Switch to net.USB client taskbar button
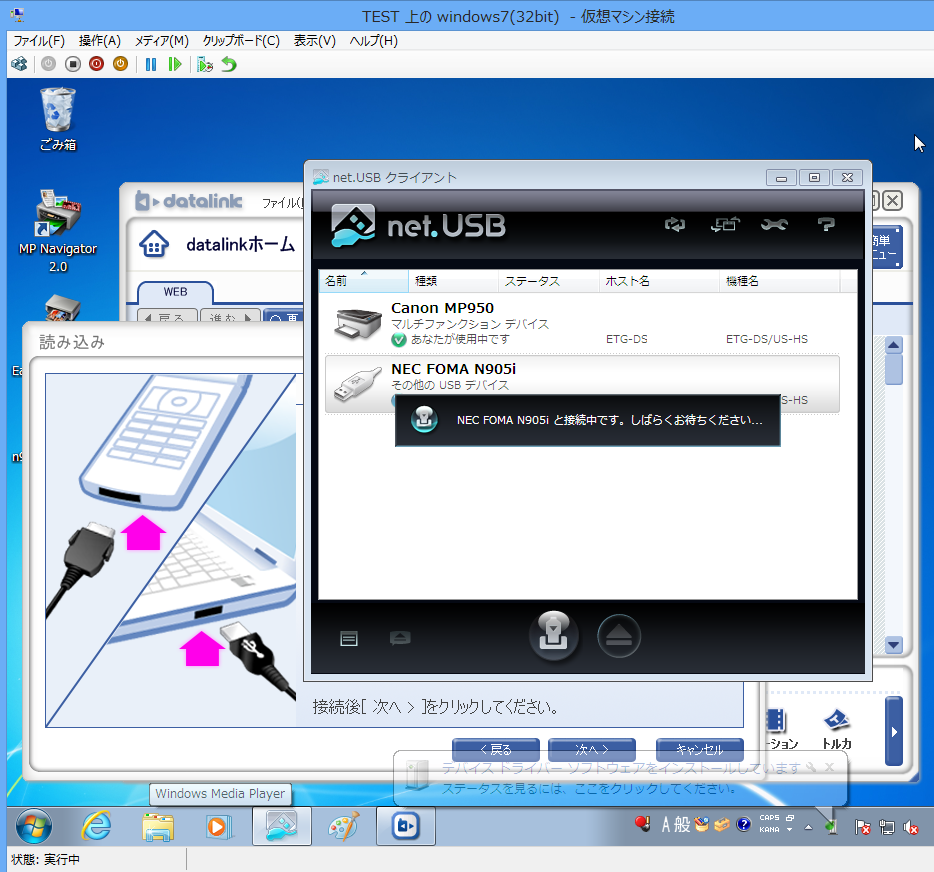934x872 pixels. 282,827
